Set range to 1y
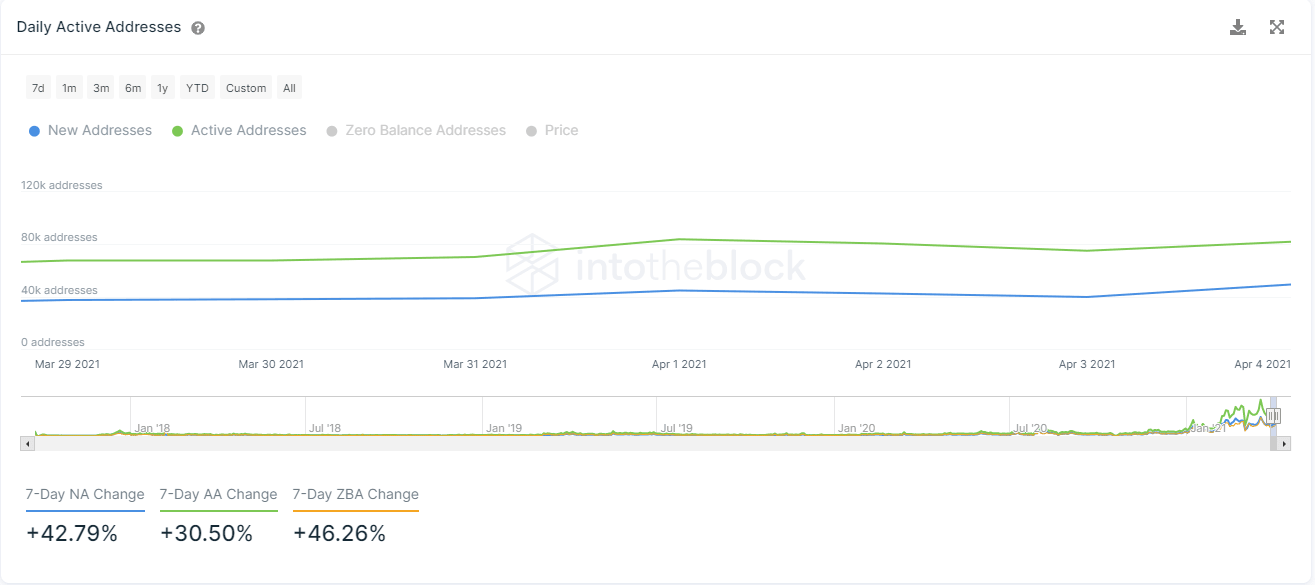 click(162, 88)
